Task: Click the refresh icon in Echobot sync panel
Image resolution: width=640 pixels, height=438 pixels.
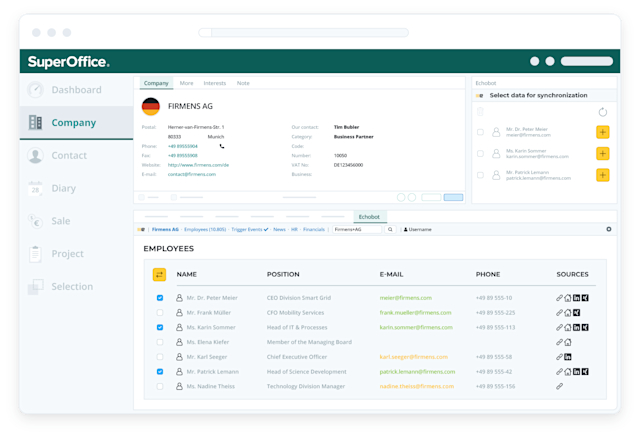Action: (602, 112)
